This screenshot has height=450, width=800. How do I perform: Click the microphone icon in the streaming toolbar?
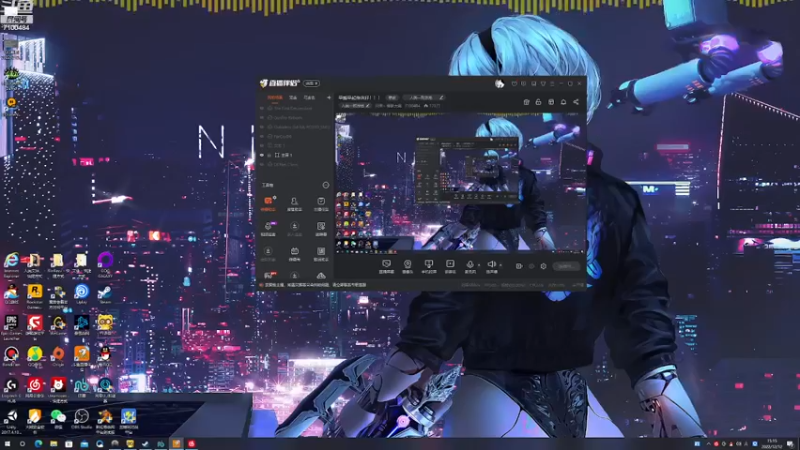pyautogui.click(x=470, y=264)
